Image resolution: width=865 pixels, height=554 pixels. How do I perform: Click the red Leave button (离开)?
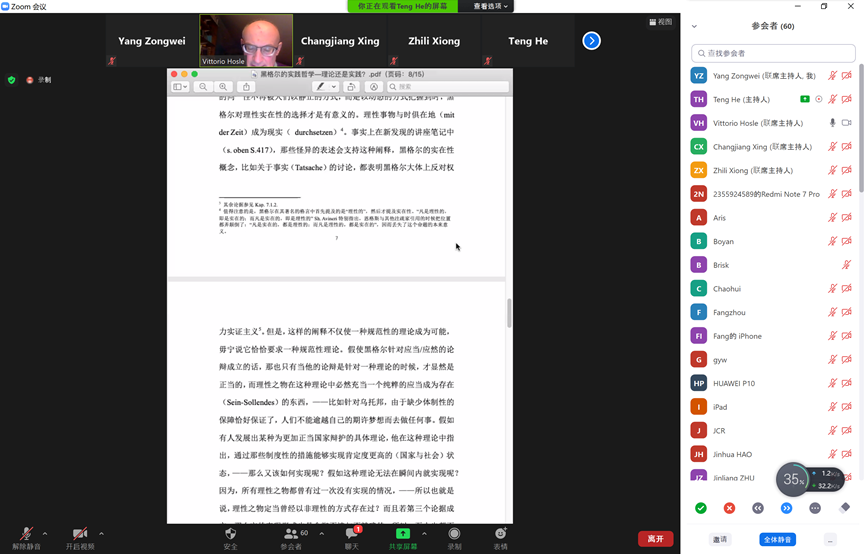point(655,538)
